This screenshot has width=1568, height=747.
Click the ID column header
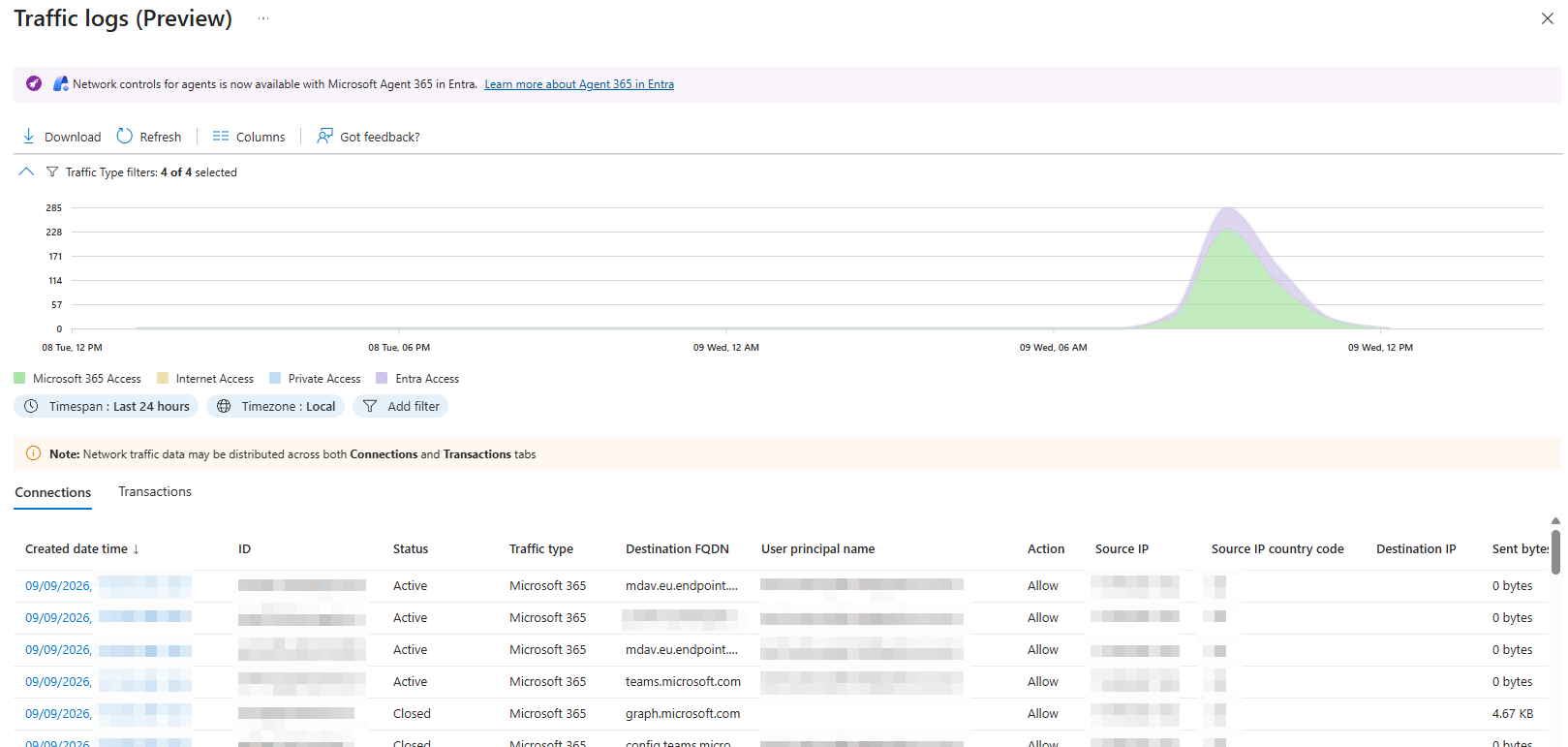tap(245, 548)
